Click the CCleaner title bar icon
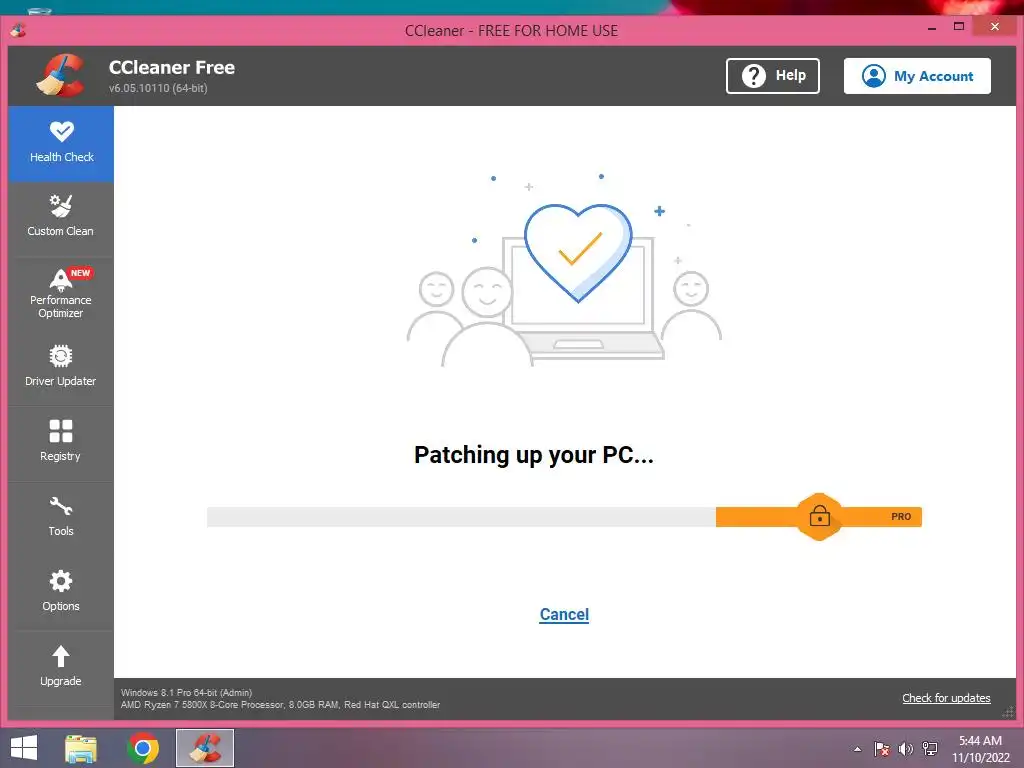This screenshot has height=768, width=1024. [x=18, y=30]
